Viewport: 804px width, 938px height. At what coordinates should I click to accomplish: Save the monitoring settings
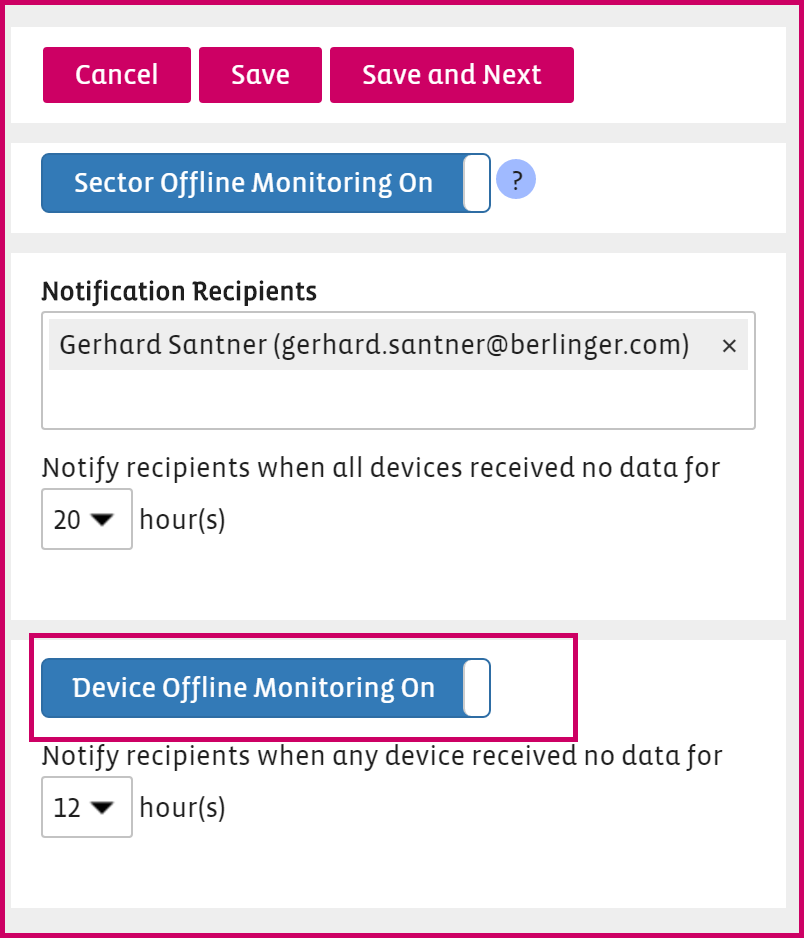click(260, 75)
